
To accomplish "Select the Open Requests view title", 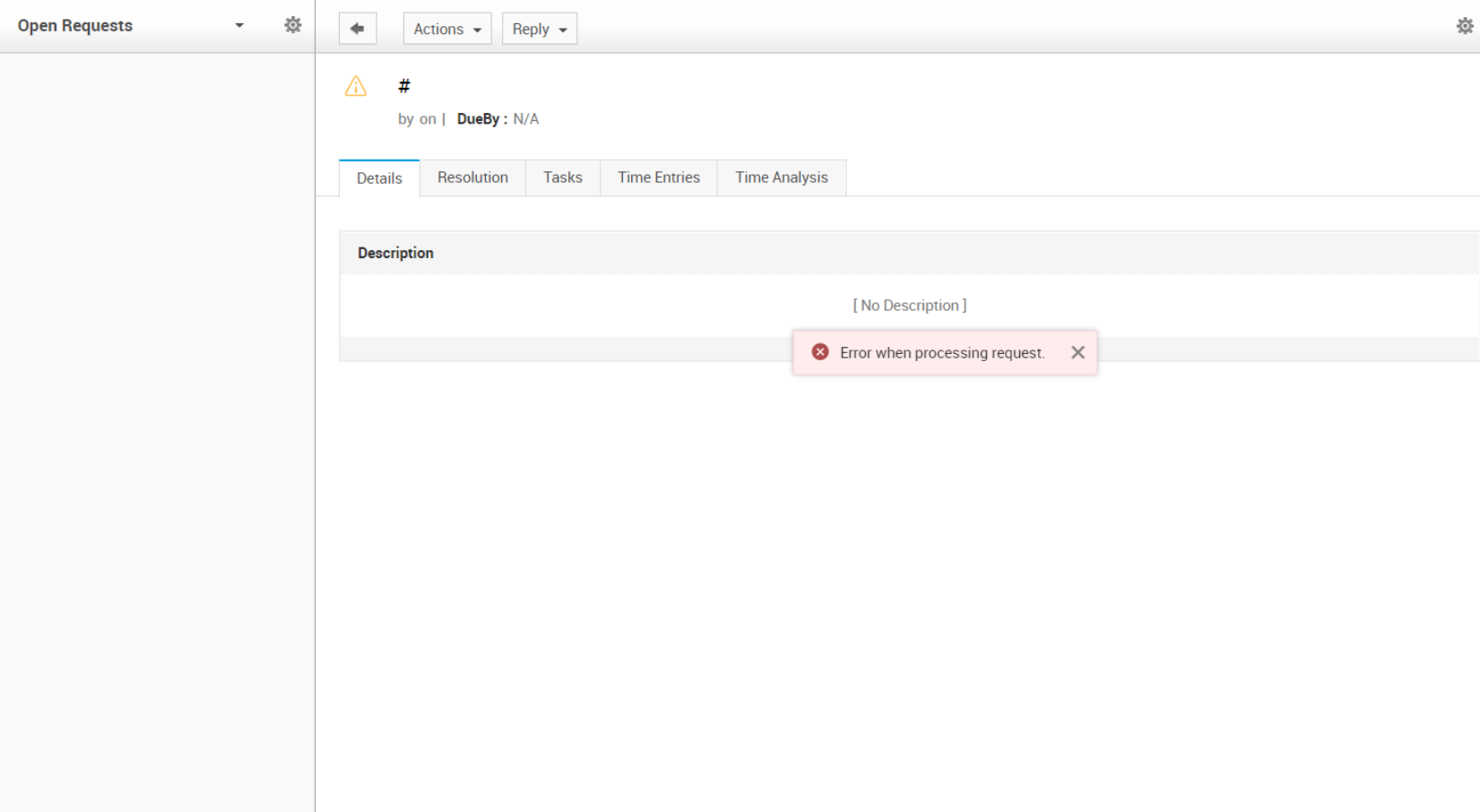I will click(x=75, y=25).
